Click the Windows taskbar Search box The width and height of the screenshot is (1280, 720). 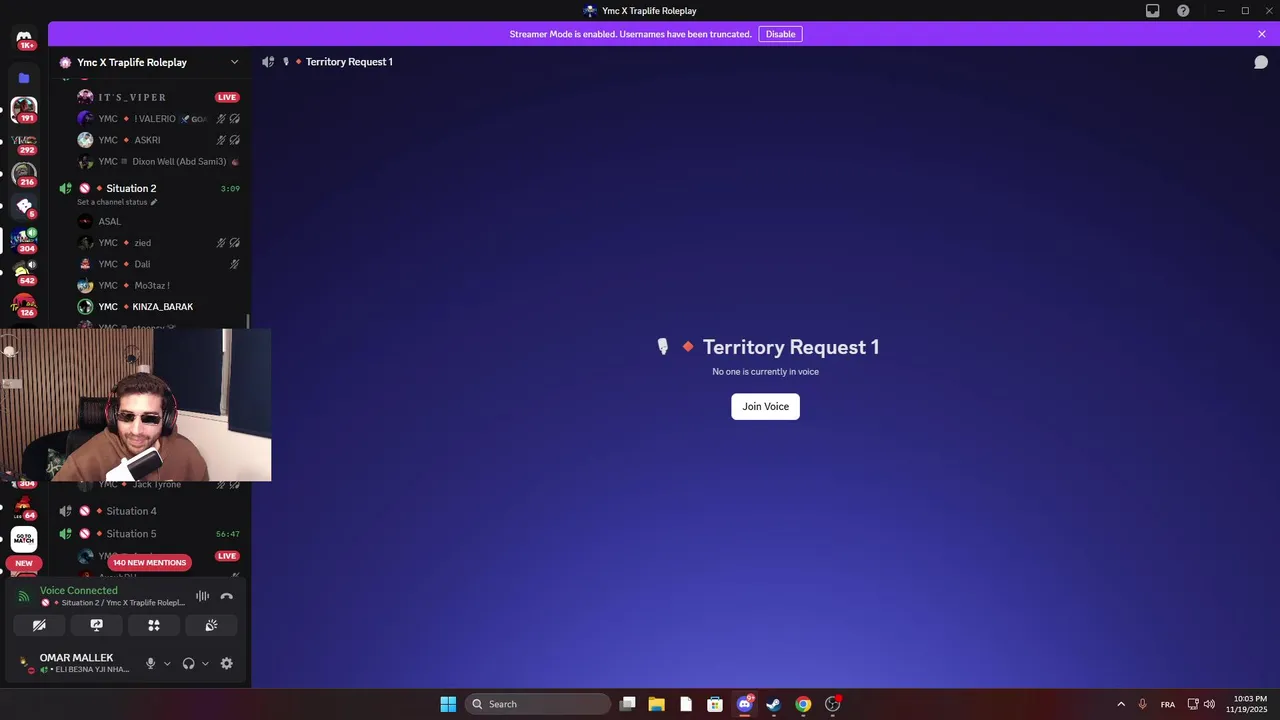pos(538,704)
